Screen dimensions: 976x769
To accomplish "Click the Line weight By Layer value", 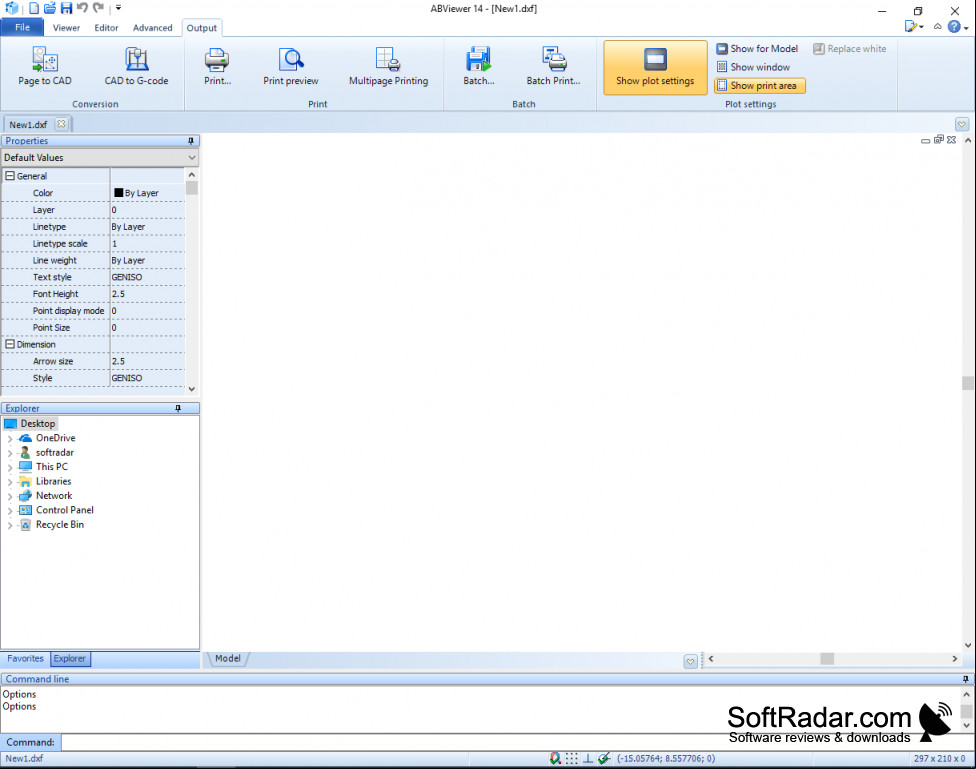I will pos(148,260).
